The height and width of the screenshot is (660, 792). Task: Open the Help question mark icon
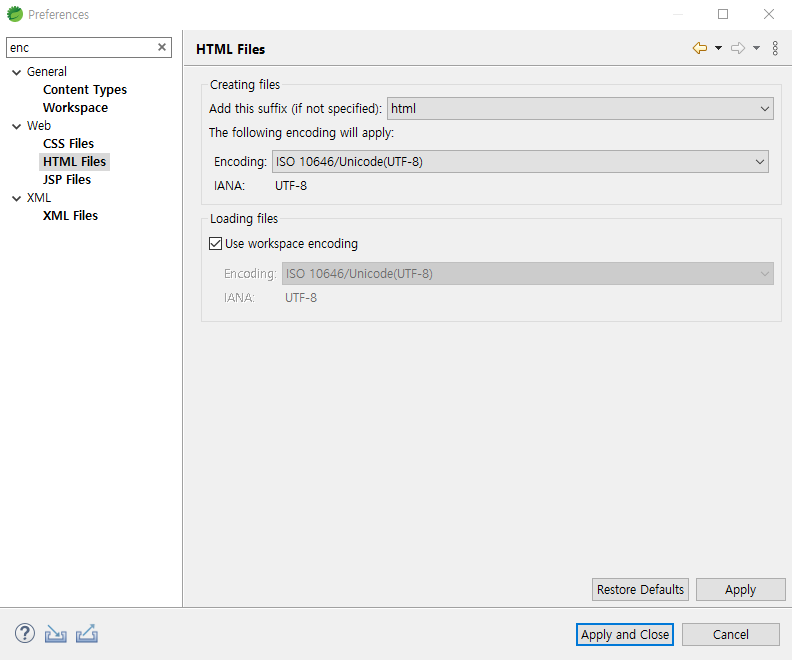(25, 633)
